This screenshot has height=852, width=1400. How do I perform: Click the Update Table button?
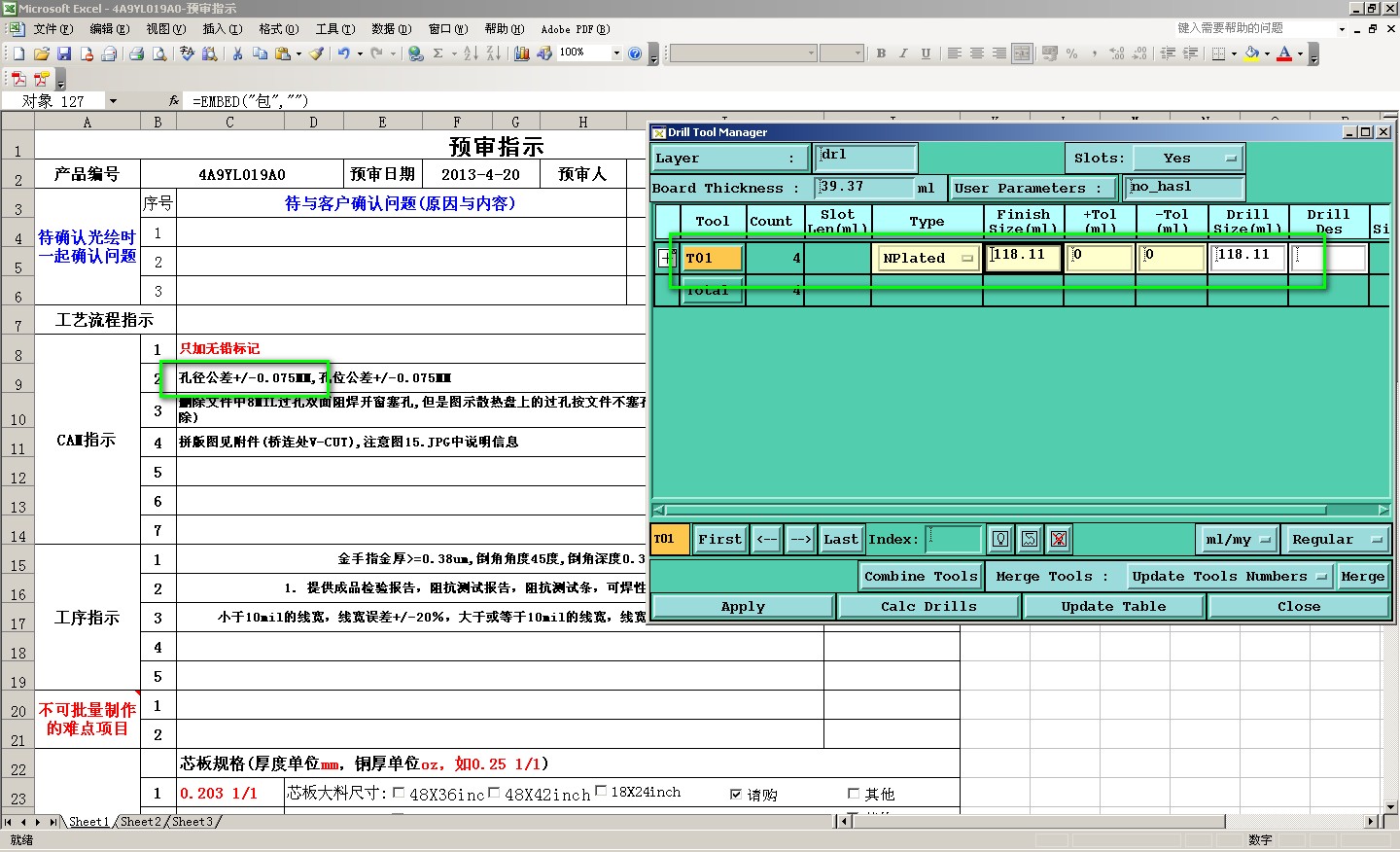click(1113, 606)
